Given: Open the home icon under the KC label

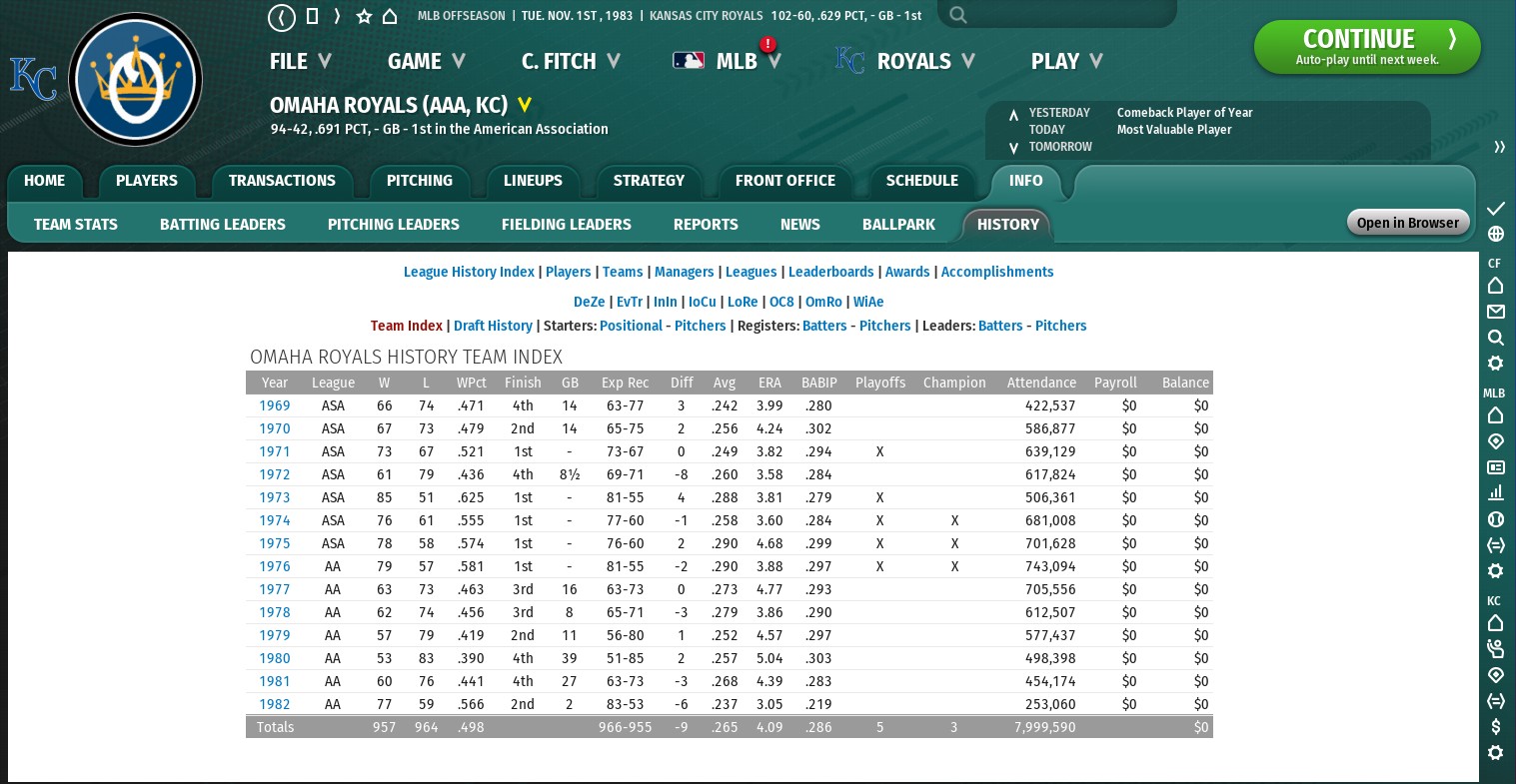Looking at the screenshot, I should [1495, 623].
